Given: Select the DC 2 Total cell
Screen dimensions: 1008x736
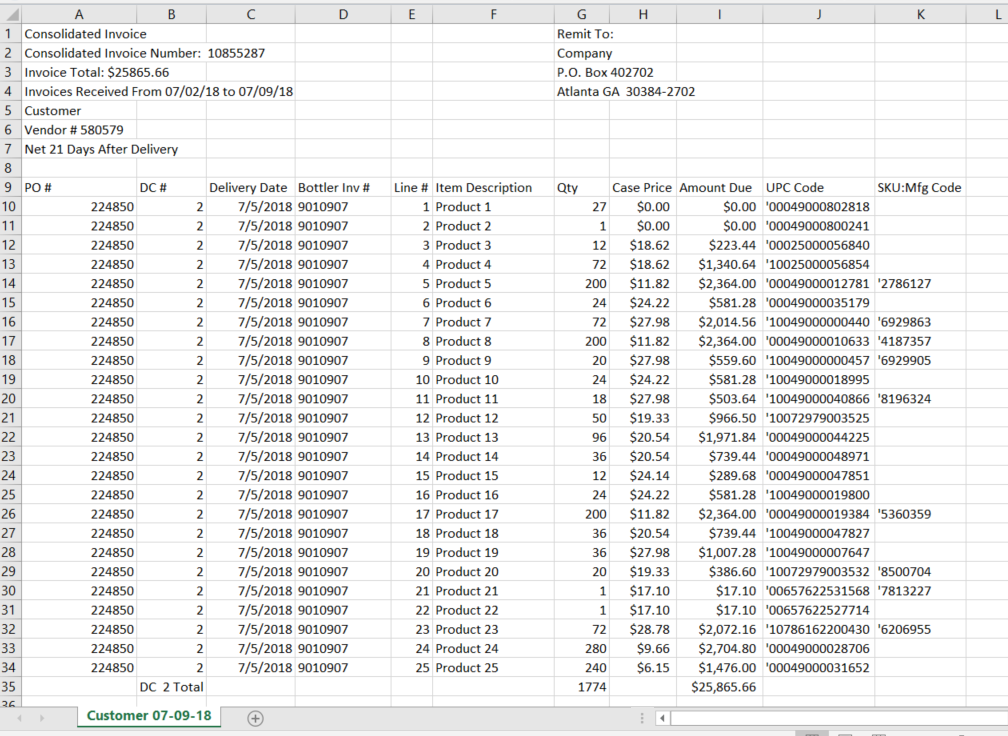Looking at the screenshot, I should (171, 687).
